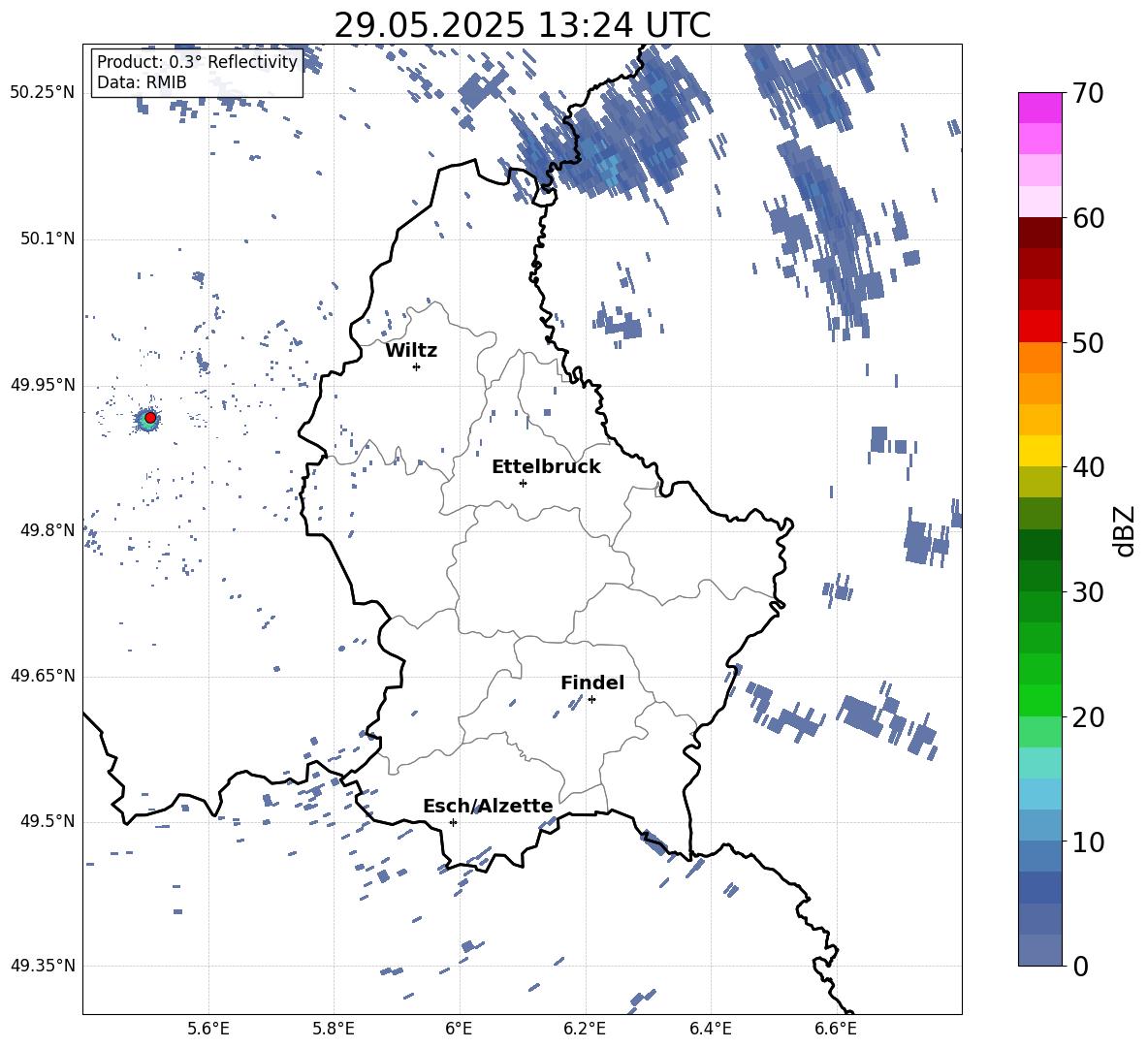This screenshot has width=1148, height=1048.
Task: Click the 70 colorbar tick label
Action: point(1088,94)
